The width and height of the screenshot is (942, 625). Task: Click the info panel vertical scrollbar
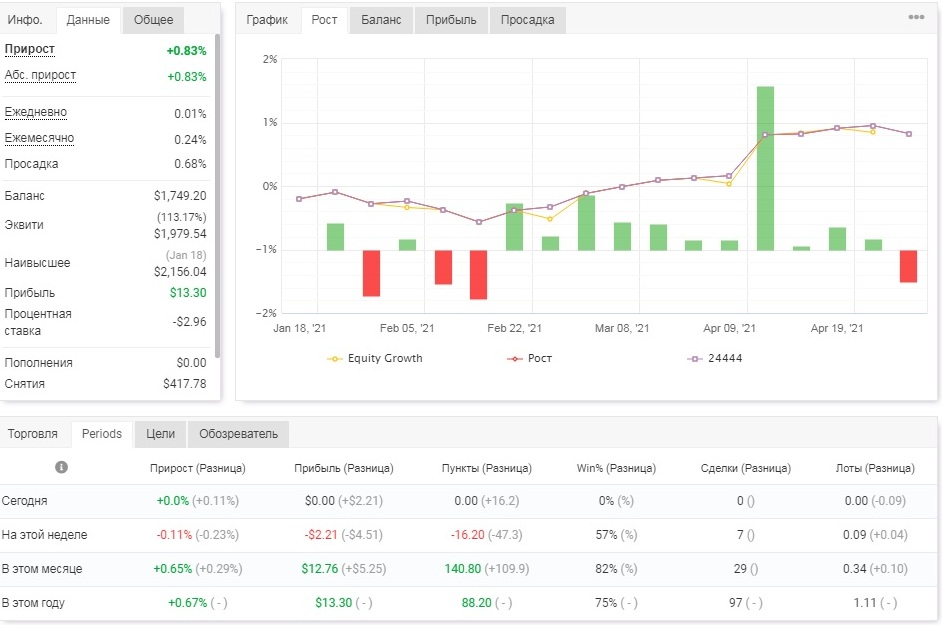pos(217,195)
